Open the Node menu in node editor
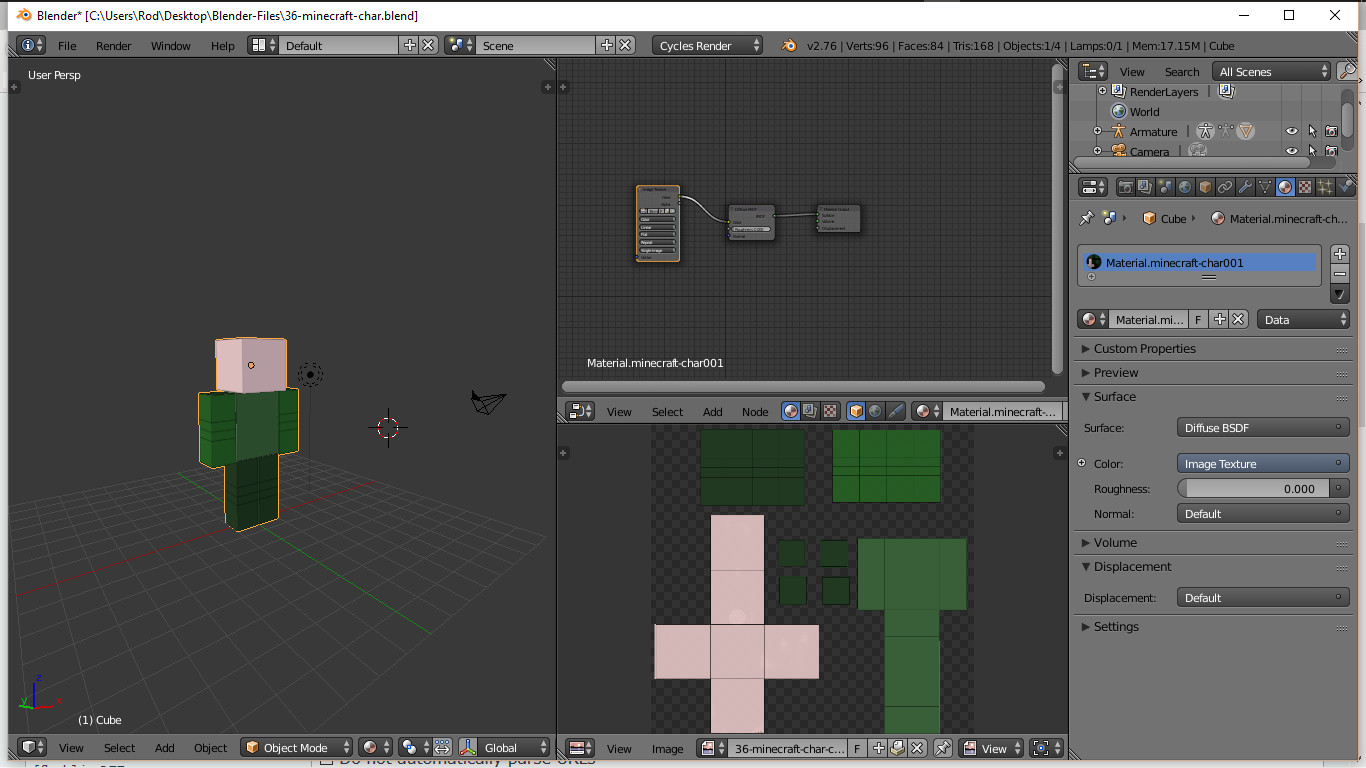1366x768 pixels. [x=755, y=411]
